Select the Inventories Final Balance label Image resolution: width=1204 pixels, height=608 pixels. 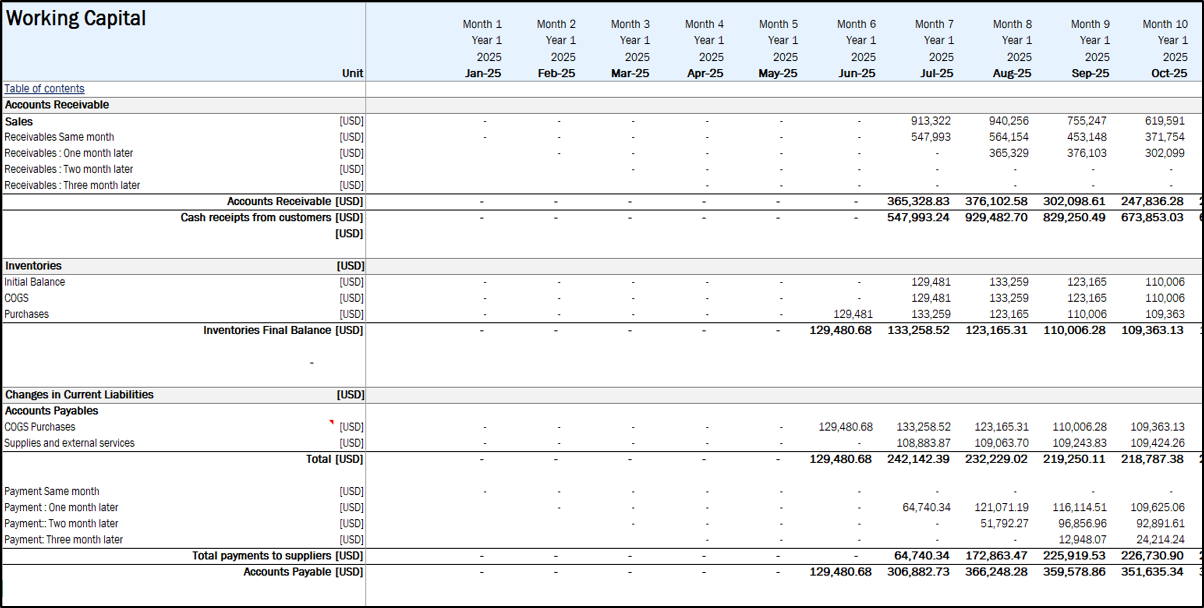coord(267,330)
